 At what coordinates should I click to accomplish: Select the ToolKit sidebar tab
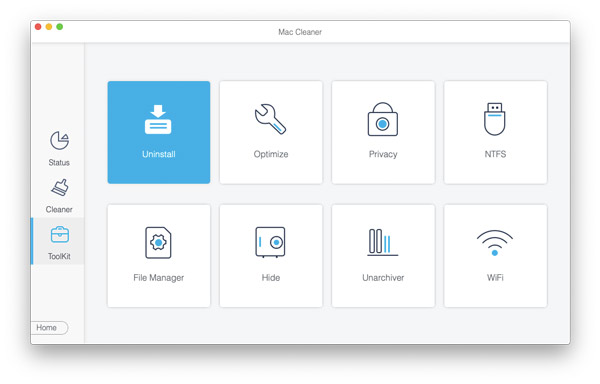pos(58,241)
